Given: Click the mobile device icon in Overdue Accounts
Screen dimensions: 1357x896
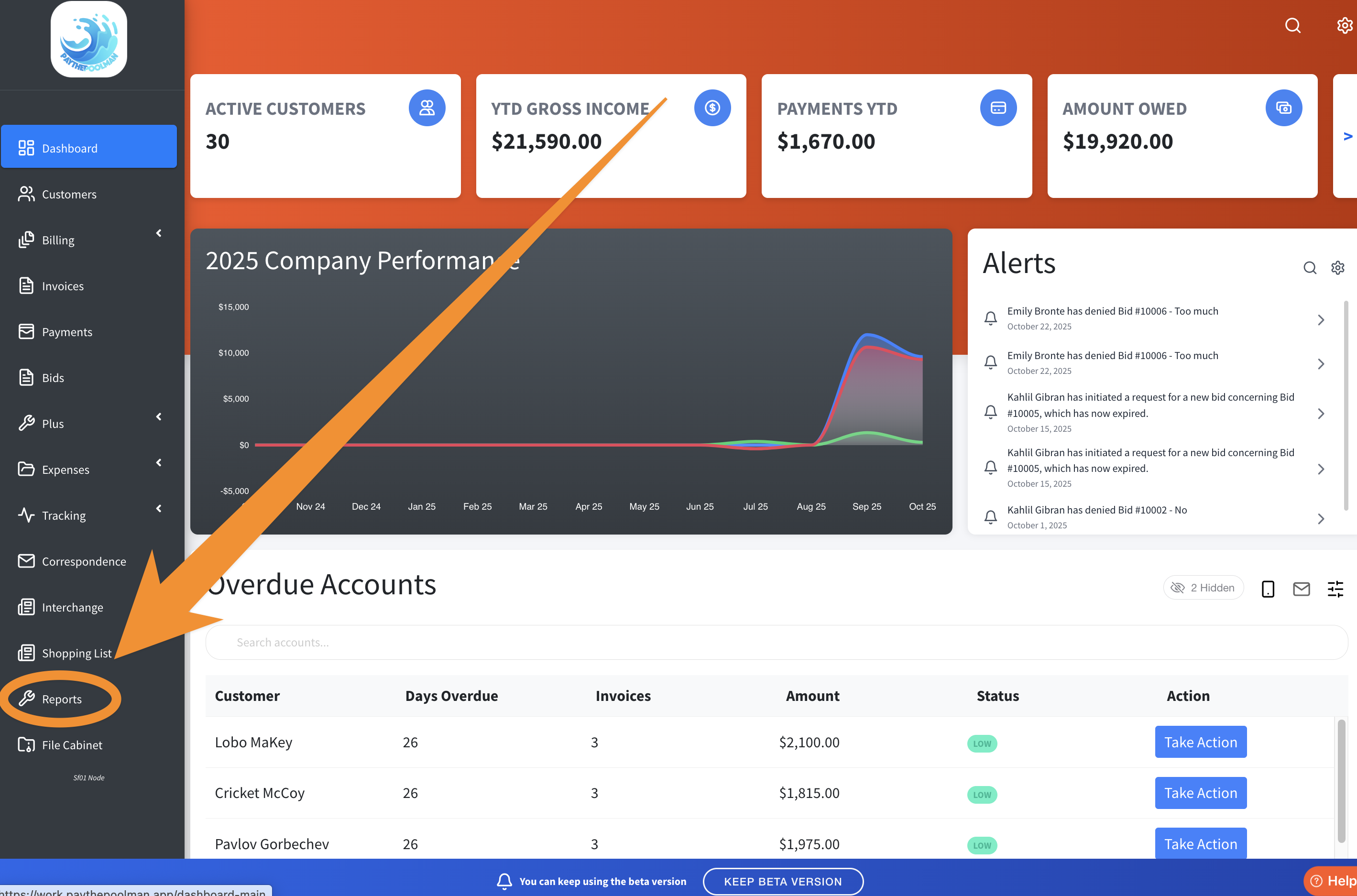Looking at the screenshot, I should [x=1268, y=589].
